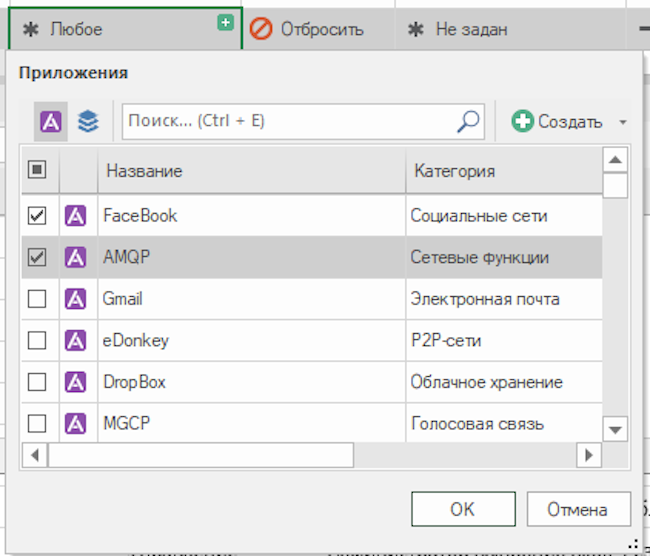Sort by the Название column header
The width and height of the screenshot is (650, 556).
coord(250,171)
